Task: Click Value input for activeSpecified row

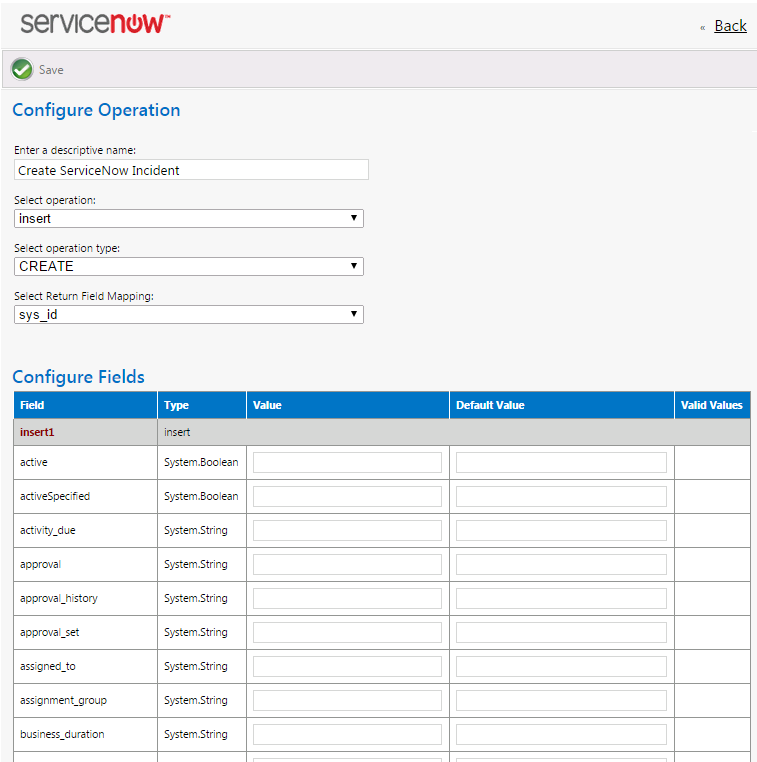Action: (x=347, y=496)
